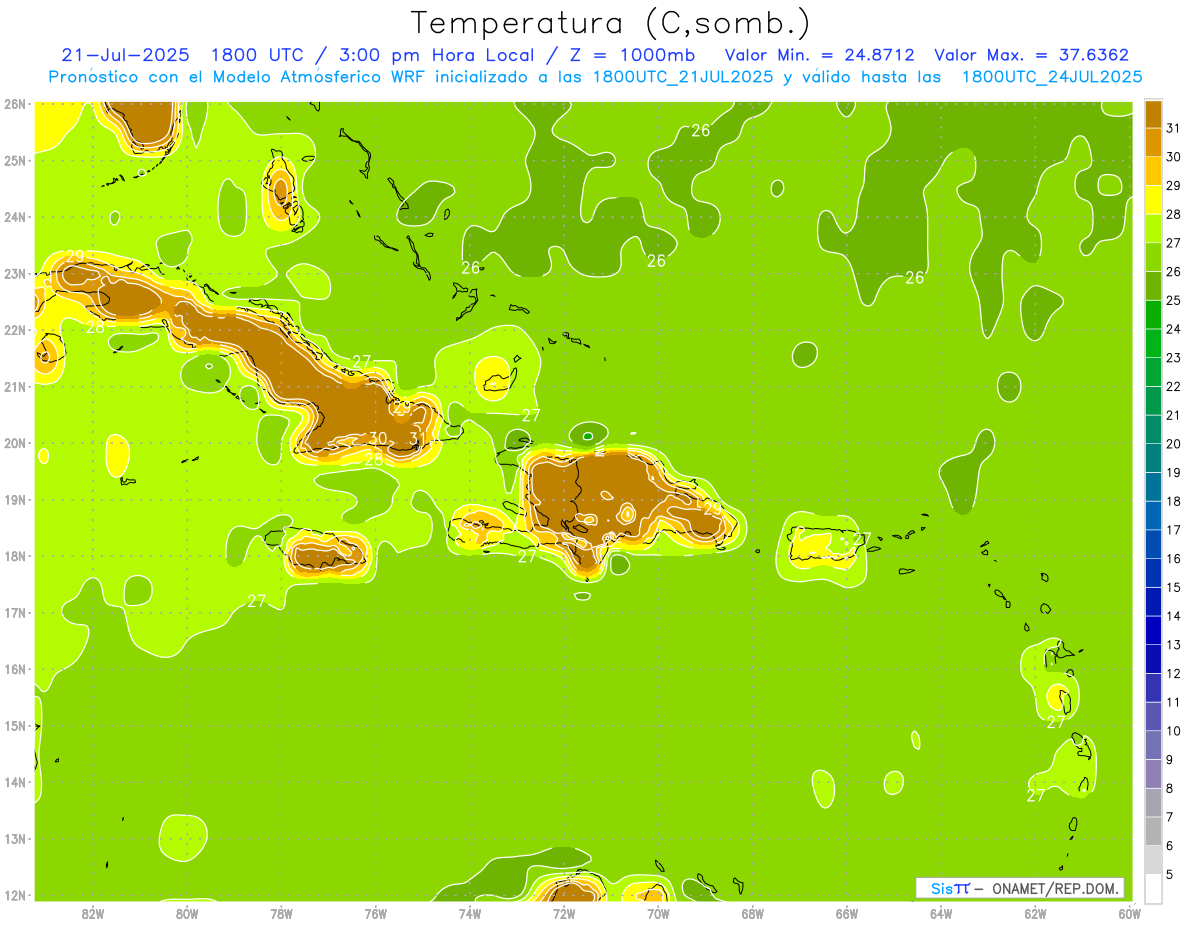Click the '1800UTC_24JUL2025' valid-until text
This screenshot has width=1200, height=927.
tap(1052, 76)
